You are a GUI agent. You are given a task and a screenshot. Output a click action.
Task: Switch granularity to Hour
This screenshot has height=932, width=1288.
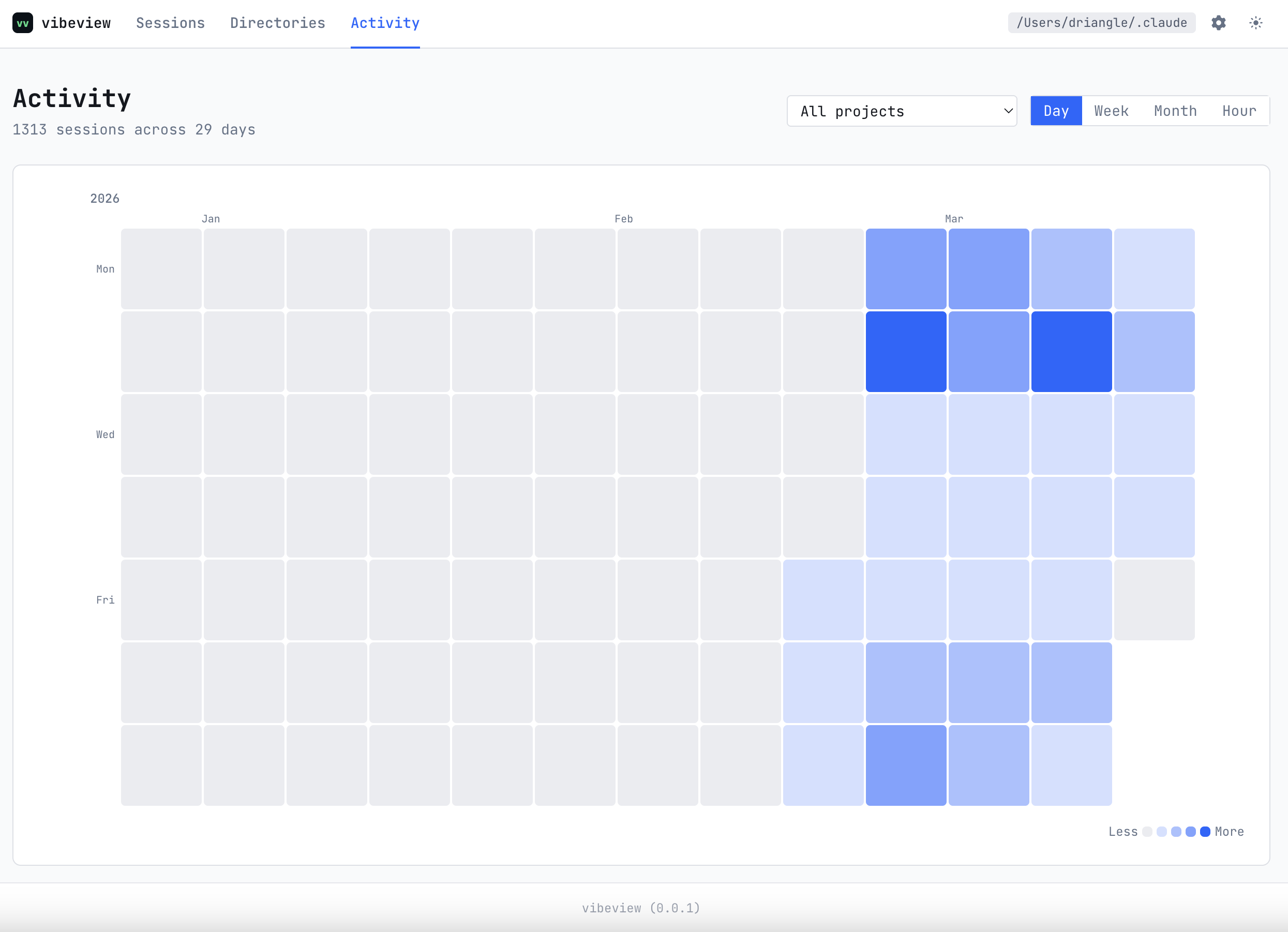click(1239, 111)
